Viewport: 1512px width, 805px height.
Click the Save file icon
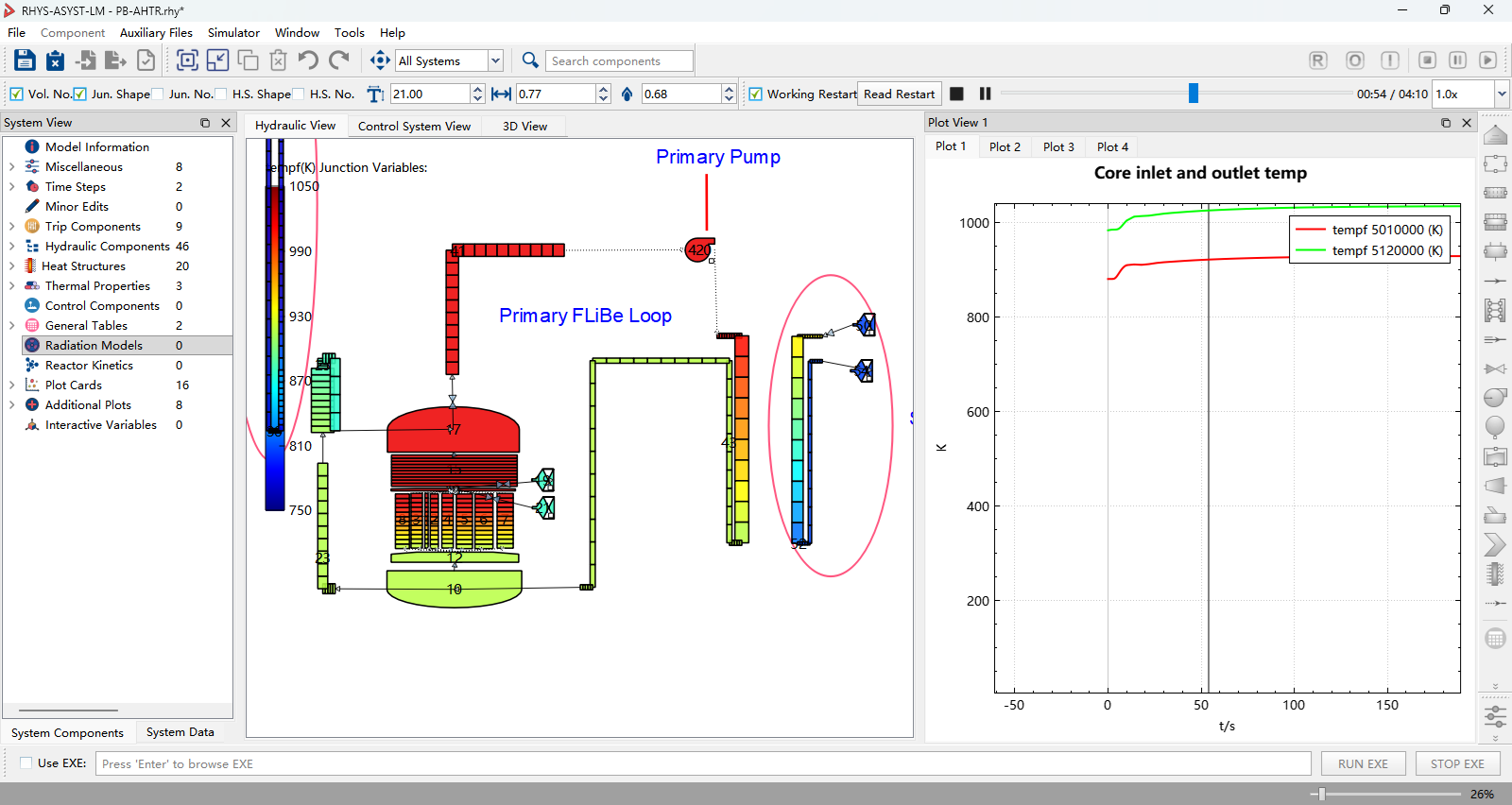25,60
